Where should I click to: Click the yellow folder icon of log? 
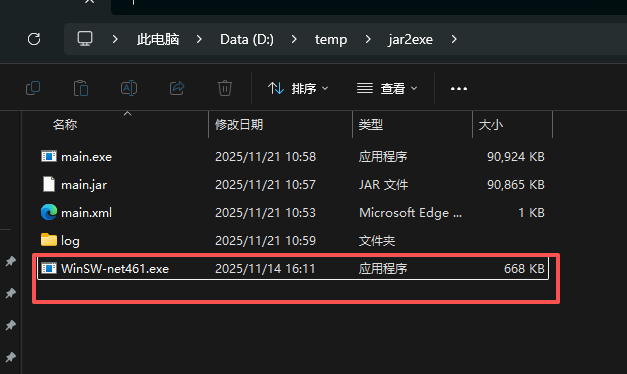pyautogui.click(x=49, y=240)
